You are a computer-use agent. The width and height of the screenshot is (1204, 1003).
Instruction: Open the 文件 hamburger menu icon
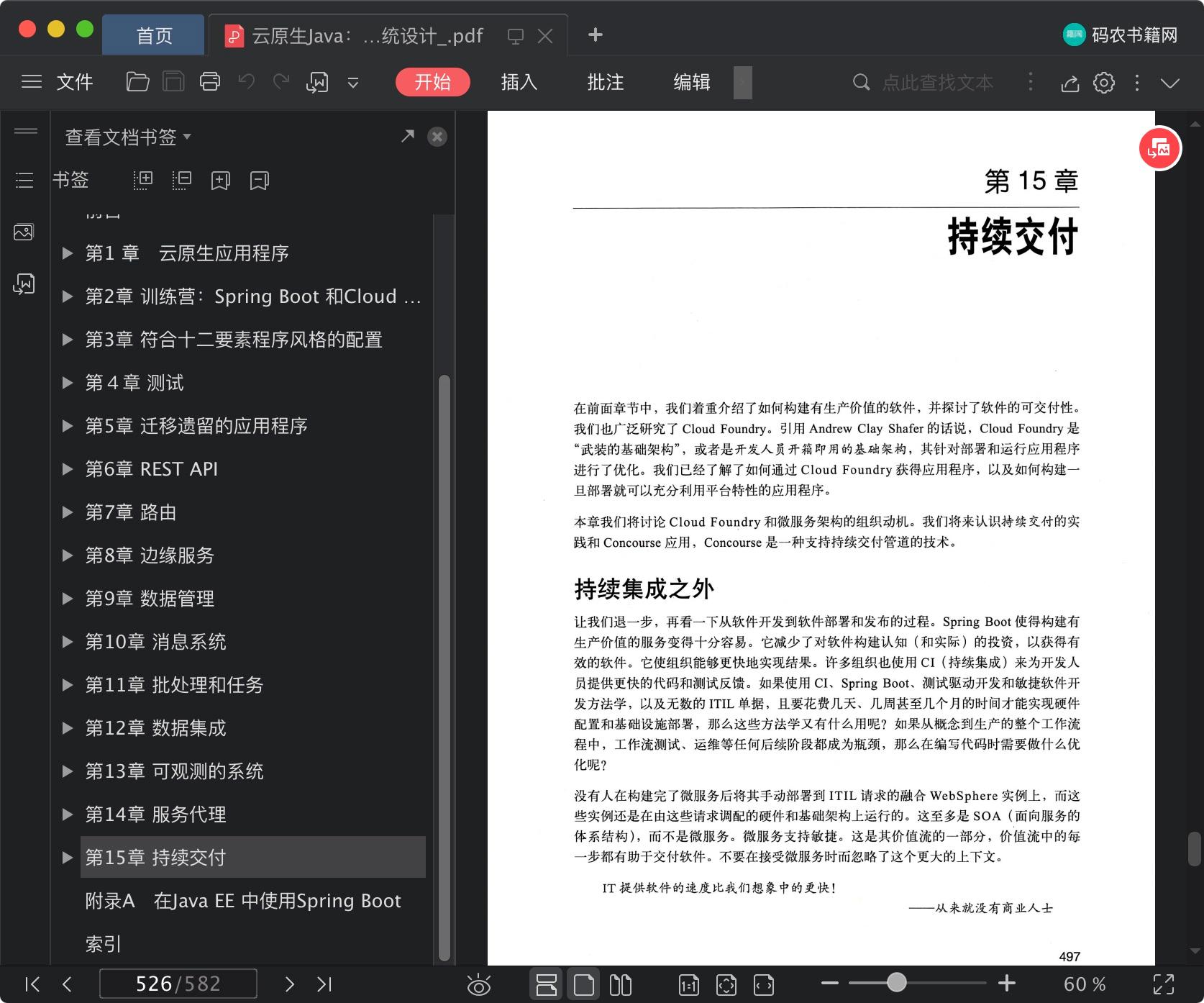[31, 82]
